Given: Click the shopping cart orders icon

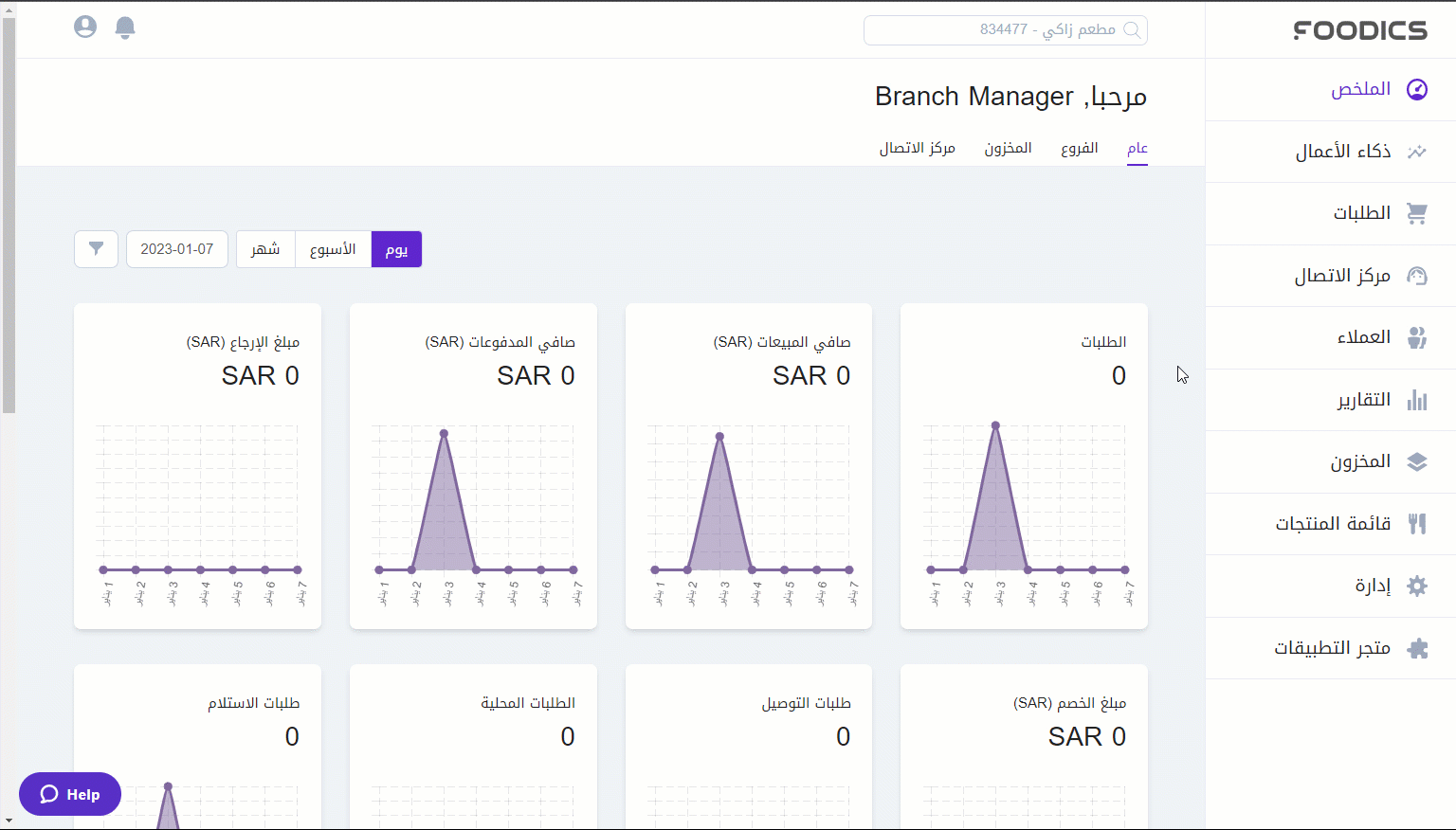Looking at the screenshot, I should [x=1416, y=213].
